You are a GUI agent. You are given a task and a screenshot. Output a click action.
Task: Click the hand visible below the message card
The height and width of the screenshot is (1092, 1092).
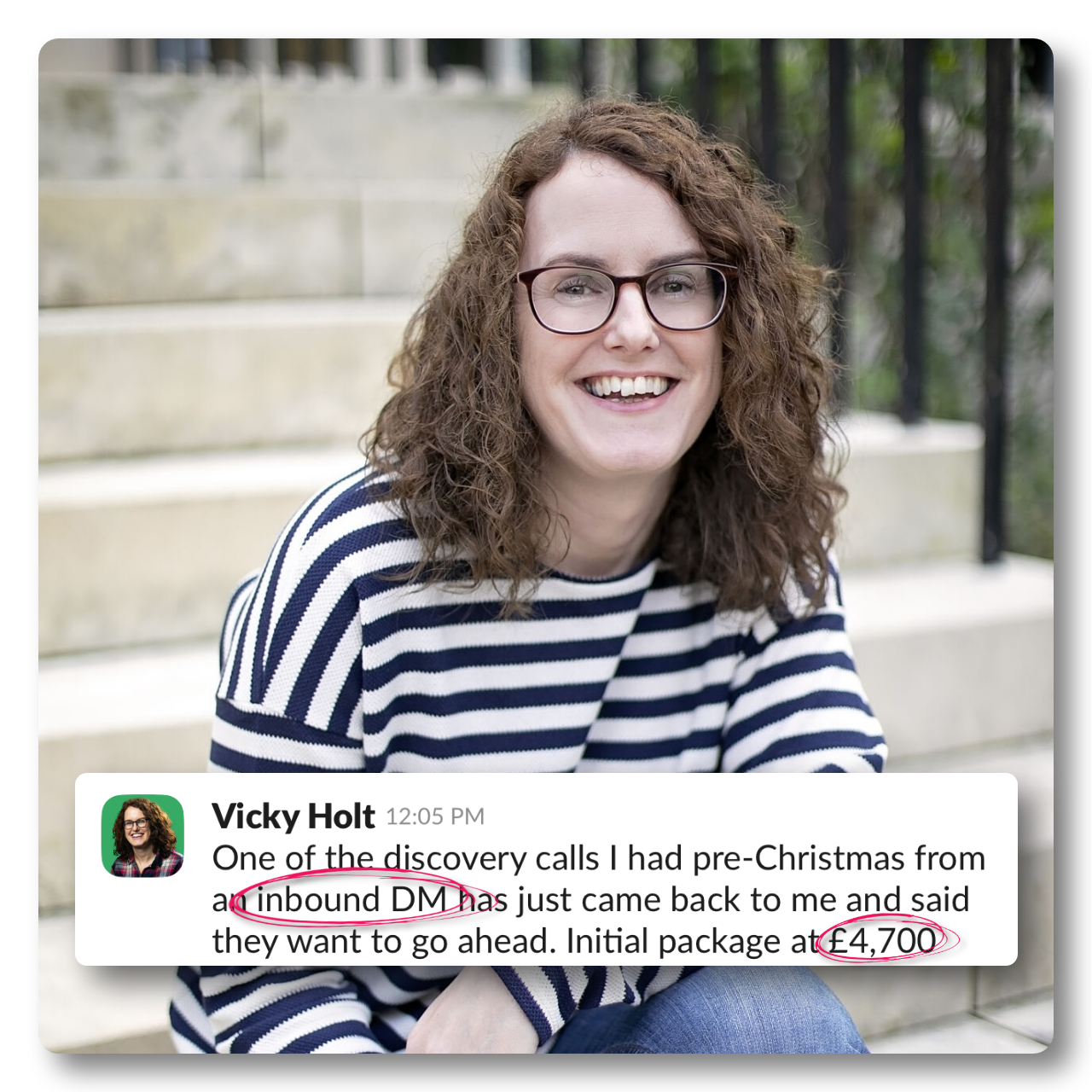coord(478,1011)
